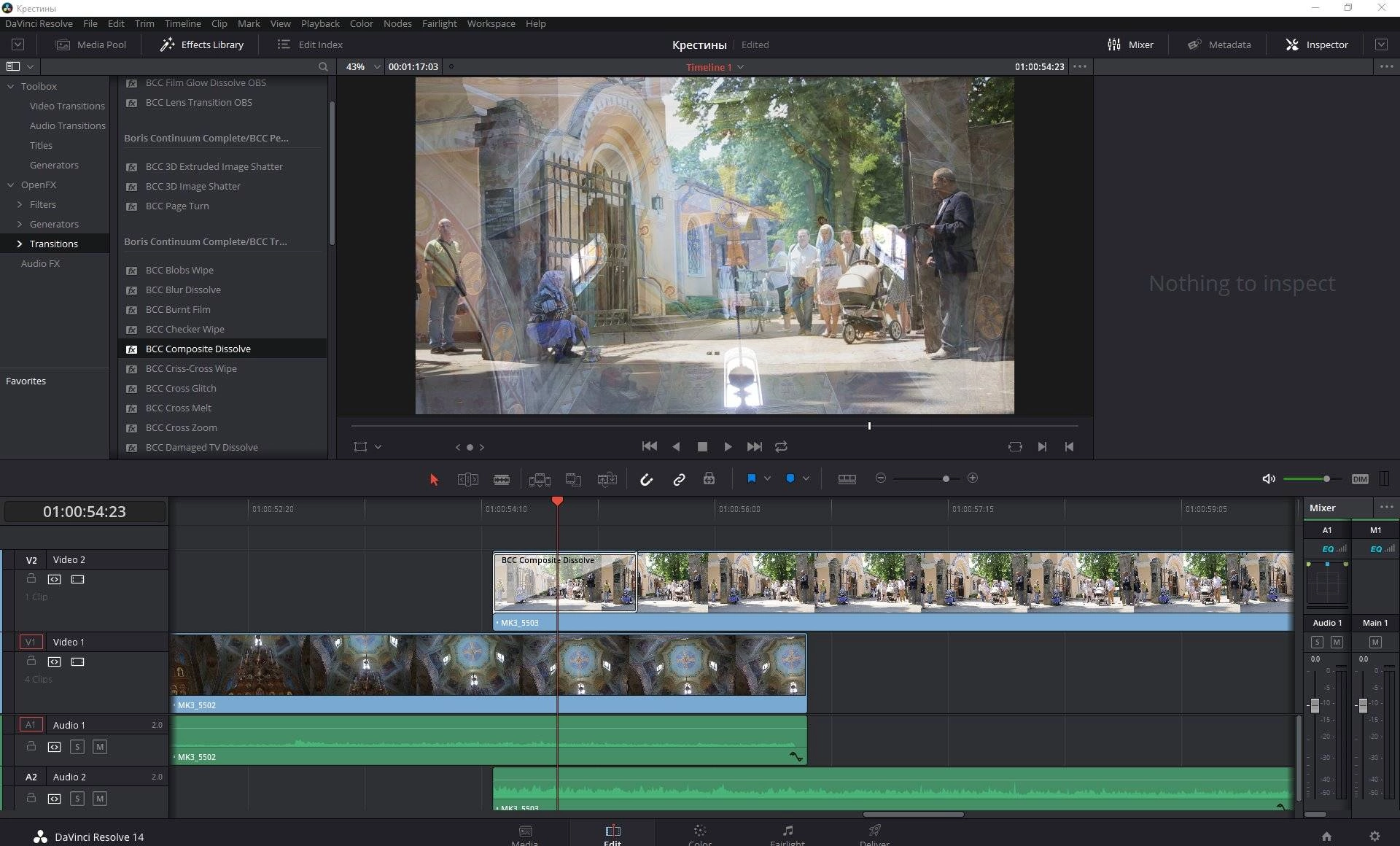The width and height of the screenshot is (1400, 846).
Task: Mute the monitor speaker icon
Action: click(1269, 478)
